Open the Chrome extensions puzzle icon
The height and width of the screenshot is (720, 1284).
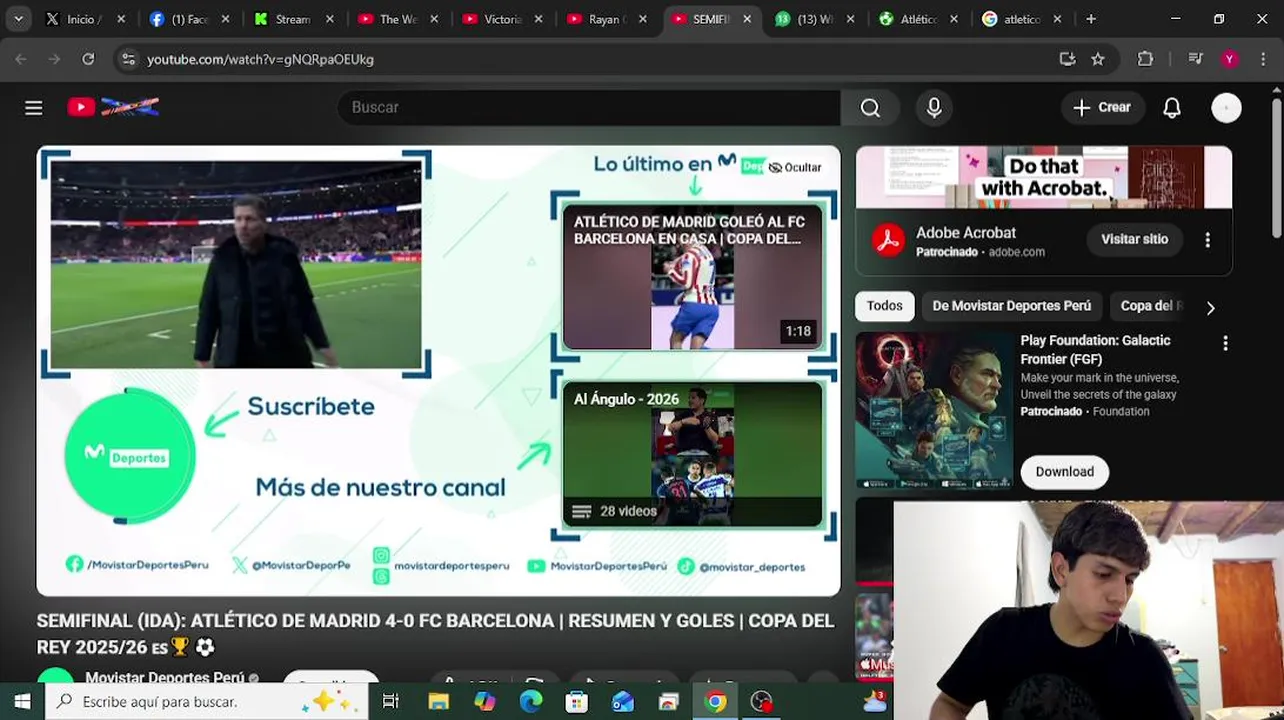1146,59
